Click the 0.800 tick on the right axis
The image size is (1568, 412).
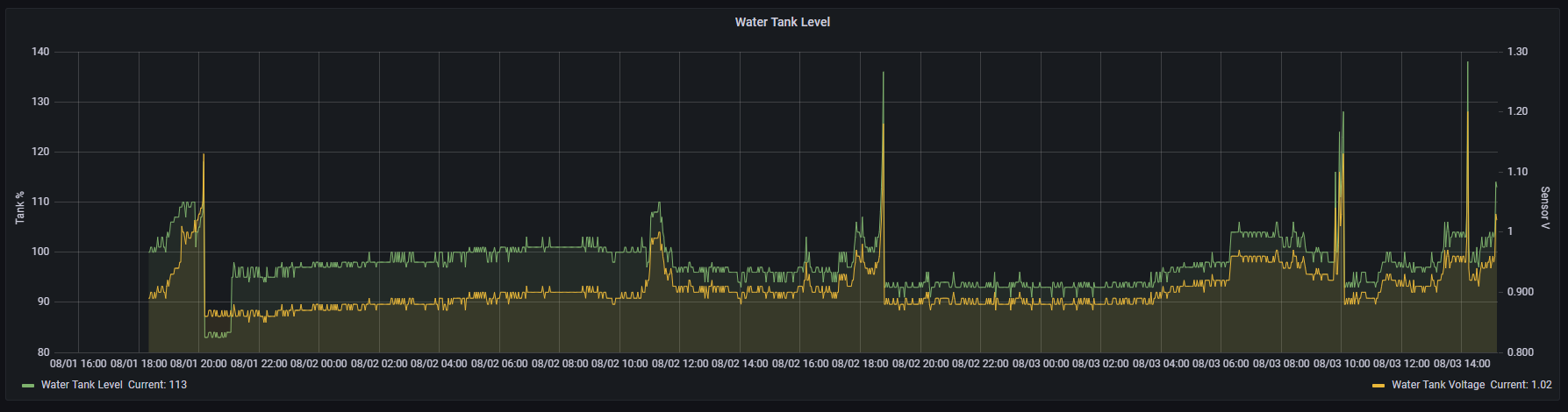point(1520,352)
